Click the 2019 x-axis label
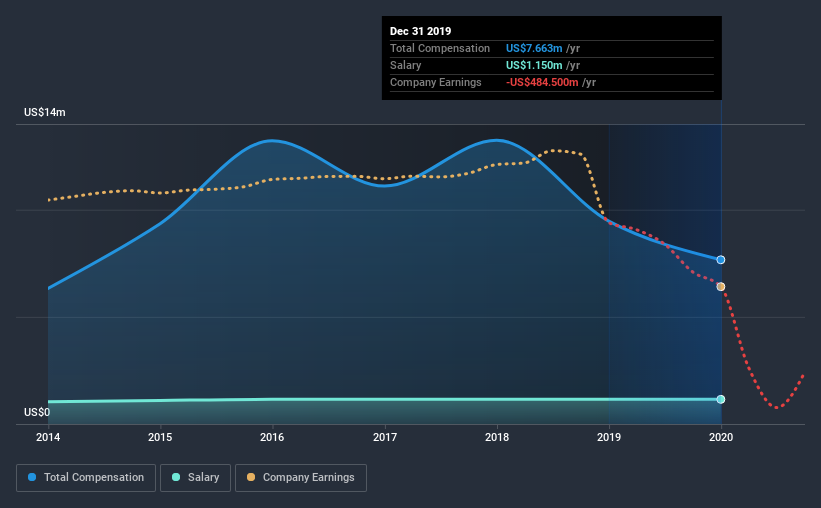Image resolution: width=821 pixels, height=508 pixels. coord(609,437)
